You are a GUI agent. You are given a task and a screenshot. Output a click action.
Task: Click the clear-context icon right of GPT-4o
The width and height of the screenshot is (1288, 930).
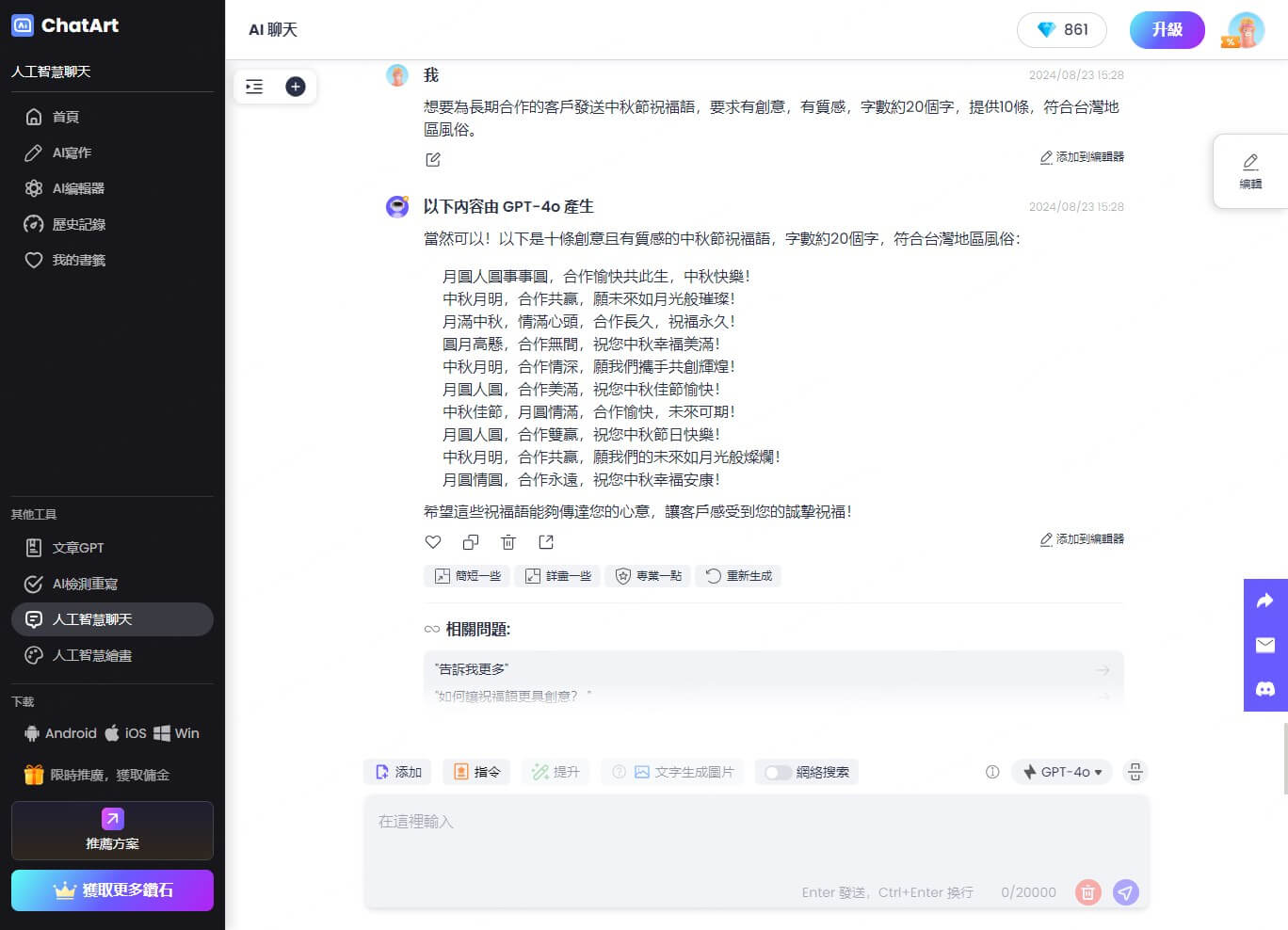coord(1135,772)
